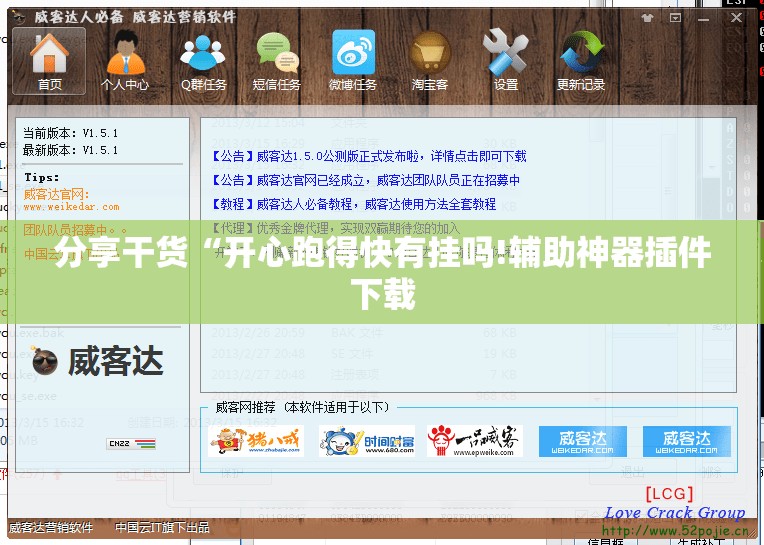The image size is (764, 545).
Task: Open announcement 威客达官网已经成立
Action: [x=365, y=180]
